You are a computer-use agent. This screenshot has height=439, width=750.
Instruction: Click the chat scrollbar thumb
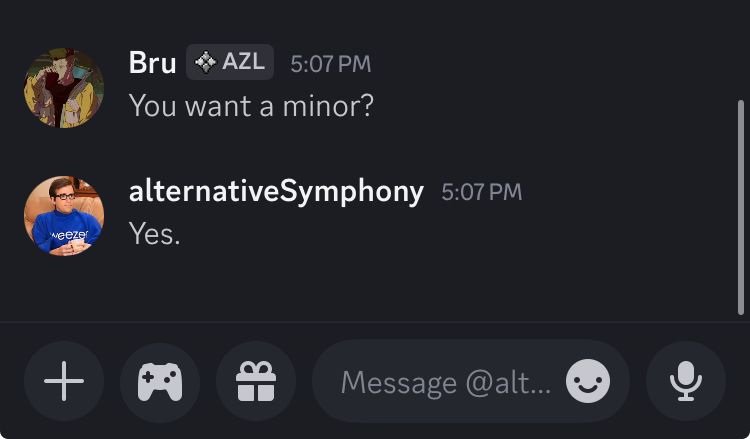coord(739,206)
